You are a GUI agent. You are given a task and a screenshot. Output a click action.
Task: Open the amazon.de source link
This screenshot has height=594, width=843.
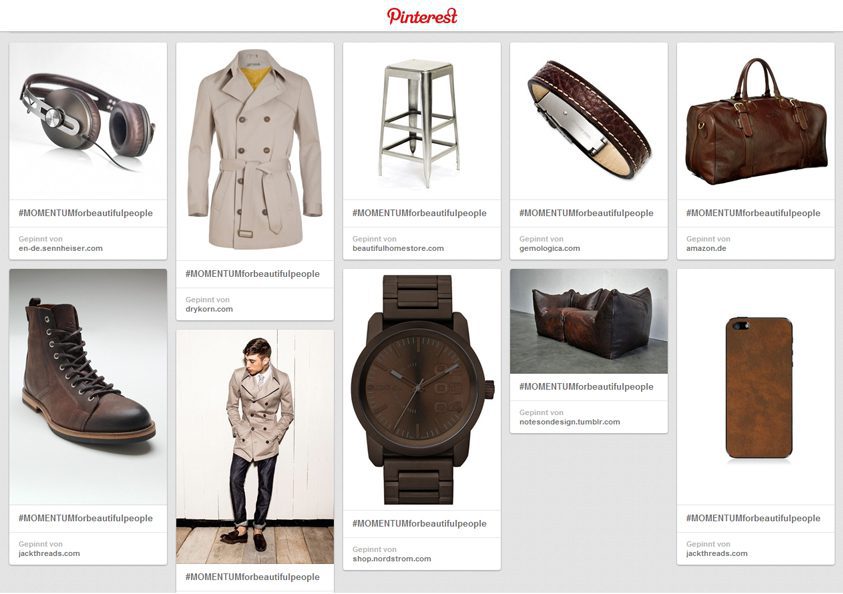(x=706, y=248)
